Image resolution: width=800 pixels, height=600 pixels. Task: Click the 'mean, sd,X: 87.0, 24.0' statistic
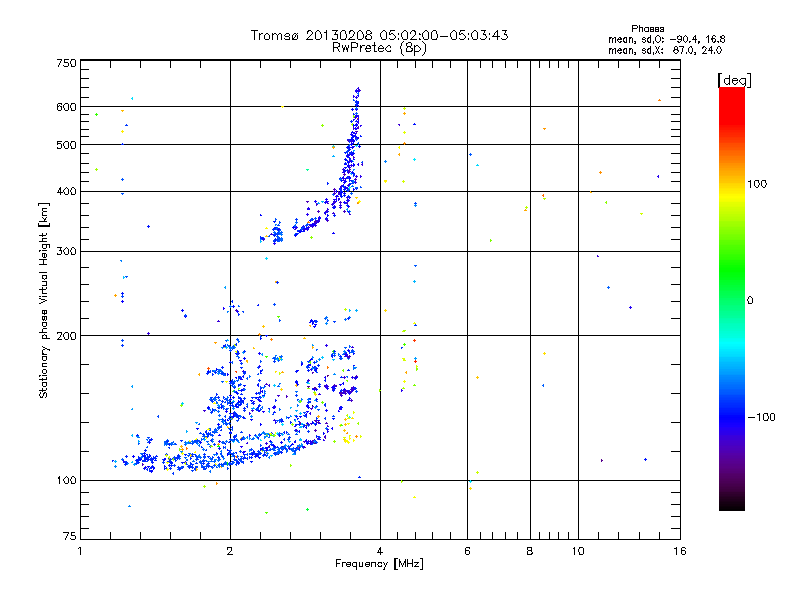pyautogui.click(x=665, y=50)
